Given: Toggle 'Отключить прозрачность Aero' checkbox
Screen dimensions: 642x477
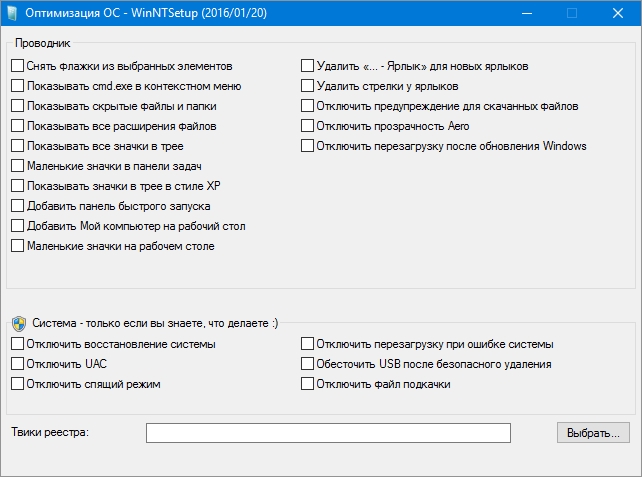Looking at the screenshot, I should (x=308, y=126).
